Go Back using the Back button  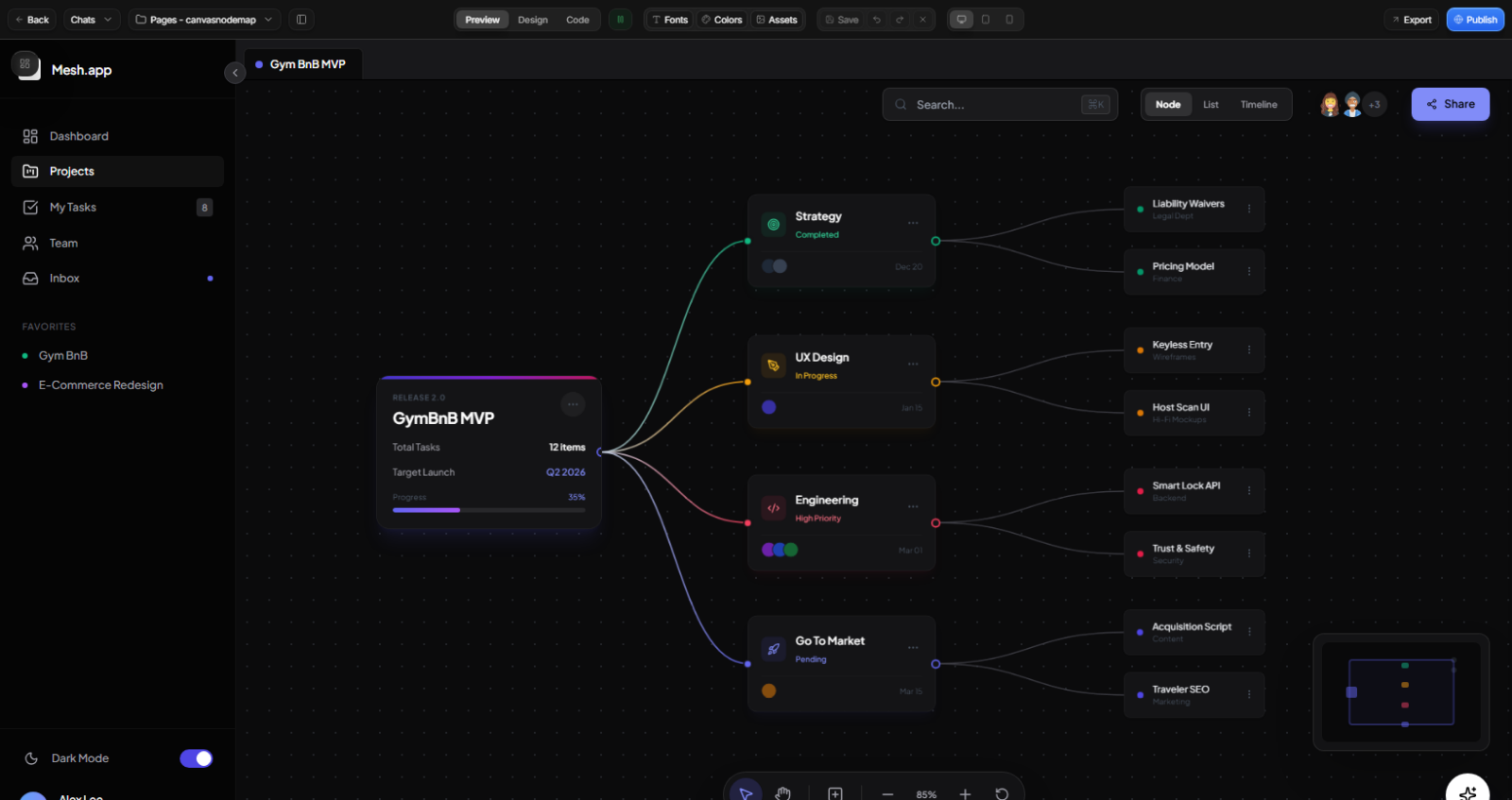31,19
